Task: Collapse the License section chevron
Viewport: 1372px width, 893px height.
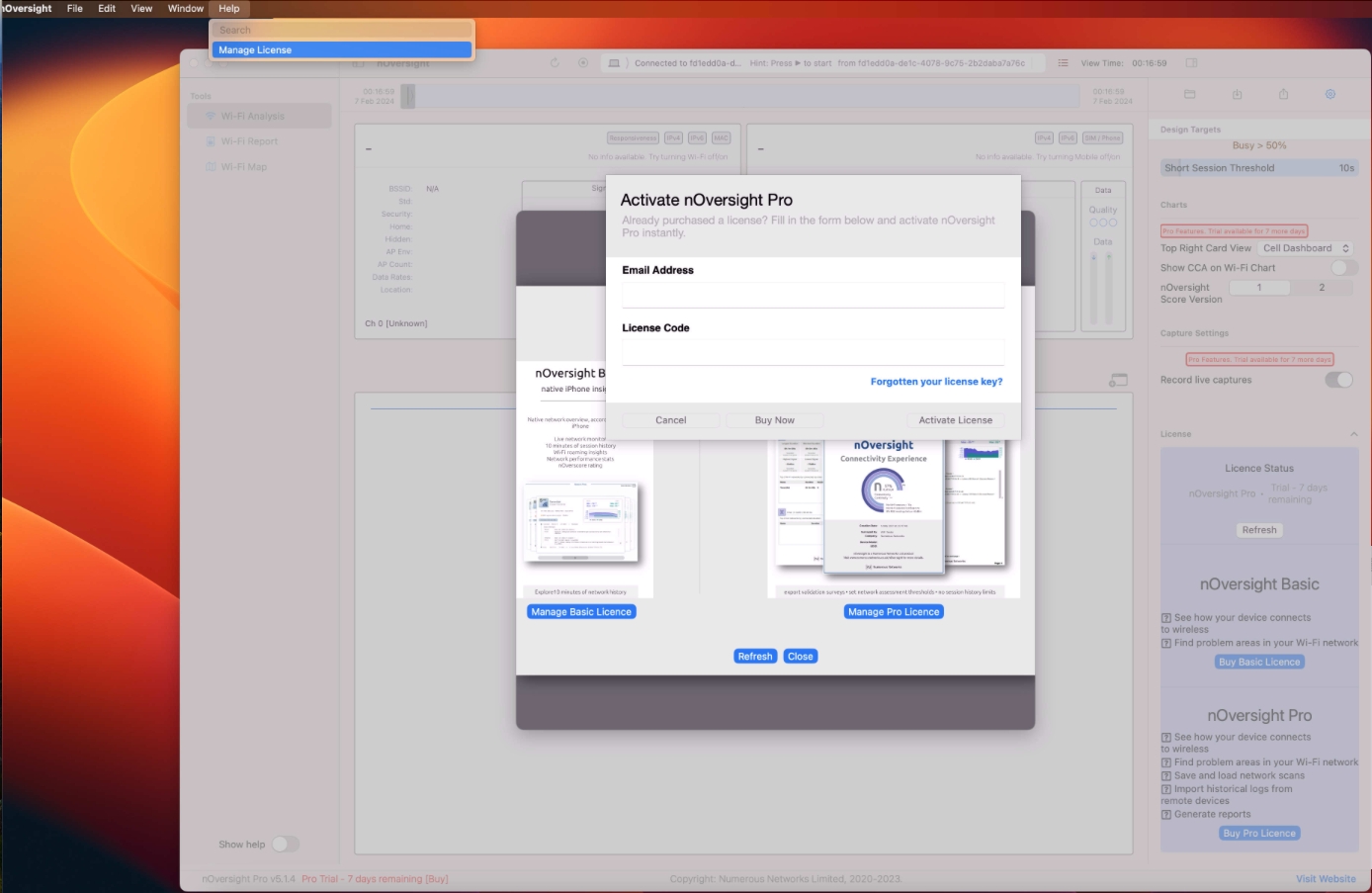Action: click(1353, 434)
